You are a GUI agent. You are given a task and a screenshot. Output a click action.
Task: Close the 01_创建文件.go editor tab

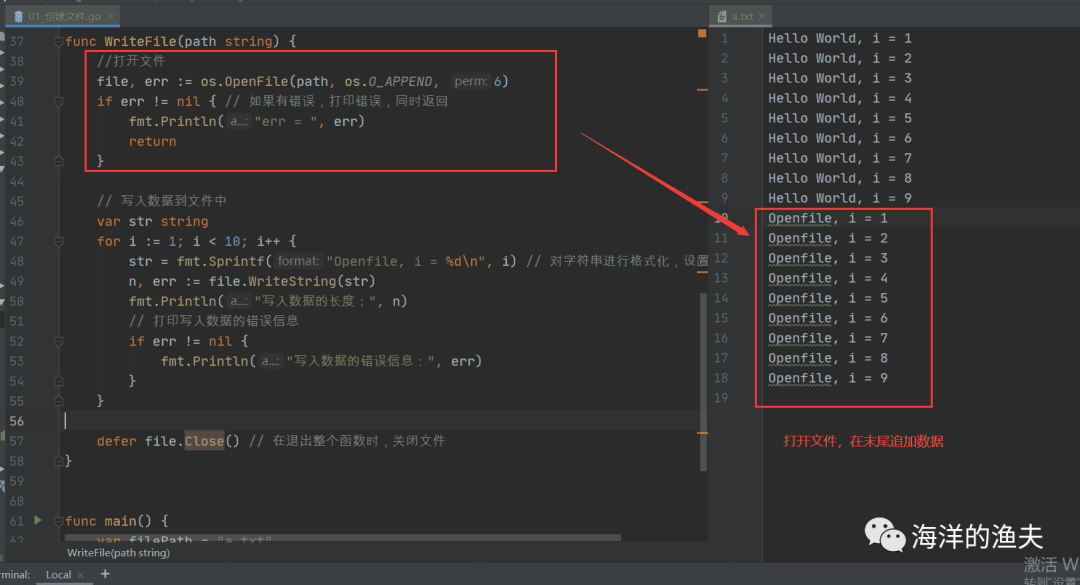coord(110,16)
